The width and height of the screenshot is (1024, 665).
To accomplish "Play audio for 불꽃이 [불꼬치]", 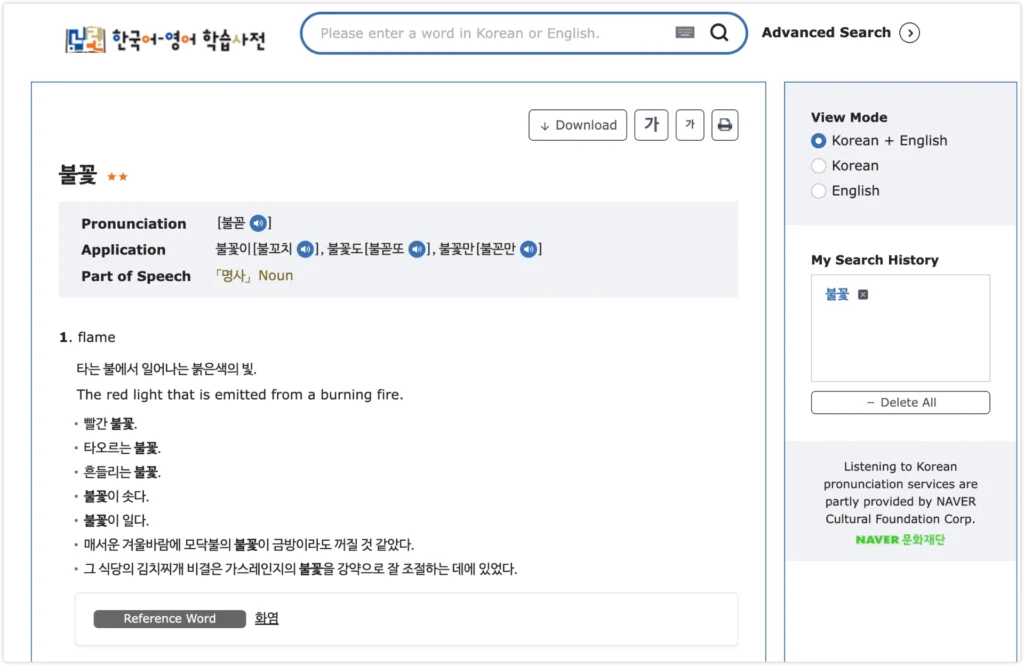I will coord(305,249).
